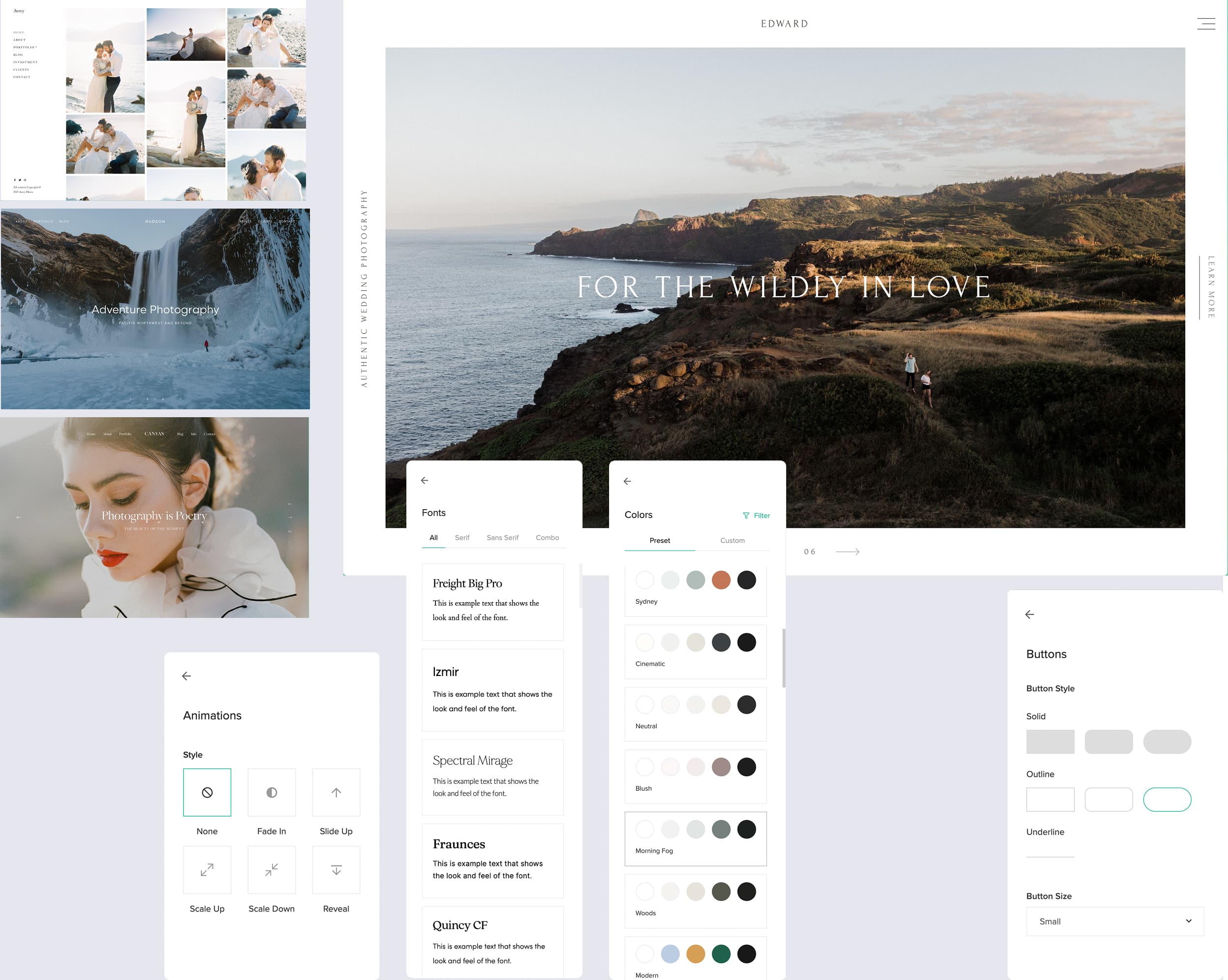Click the next-slide arrow beside the 06 indicator
This screenshot has height=980, width=1228.
(848, 551)
